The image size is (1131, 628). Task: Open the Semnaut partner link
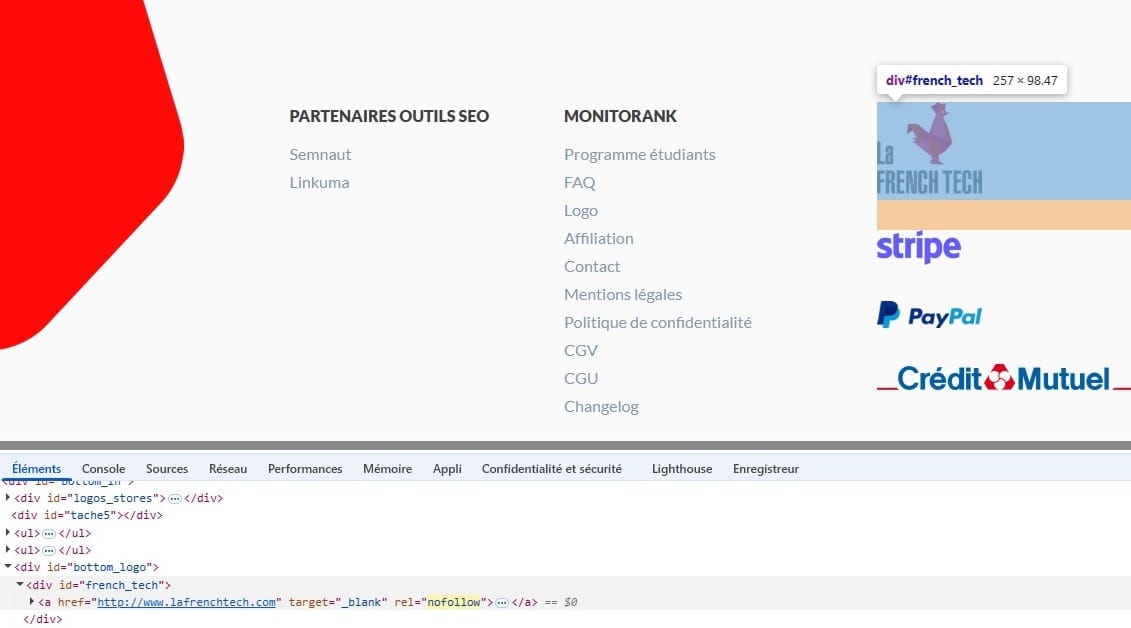(320, 154)
